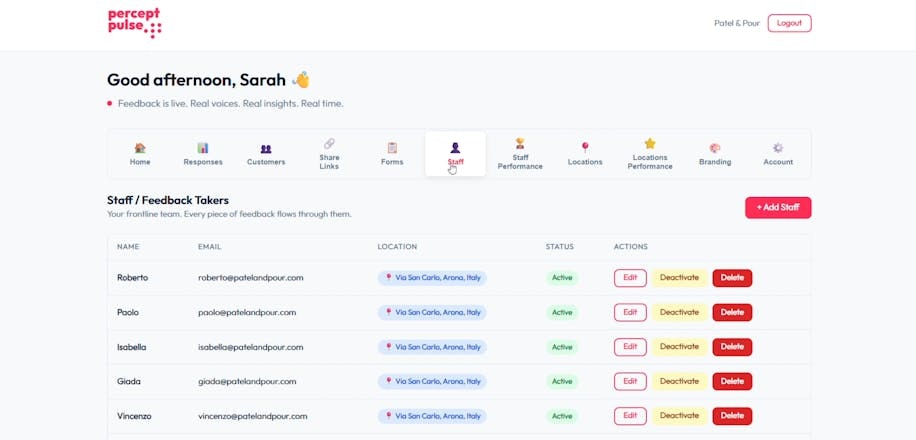This screenshot has height=440, width=916.
Task: Click the location pin icon in Giada's row
Action: pos(388,381)
